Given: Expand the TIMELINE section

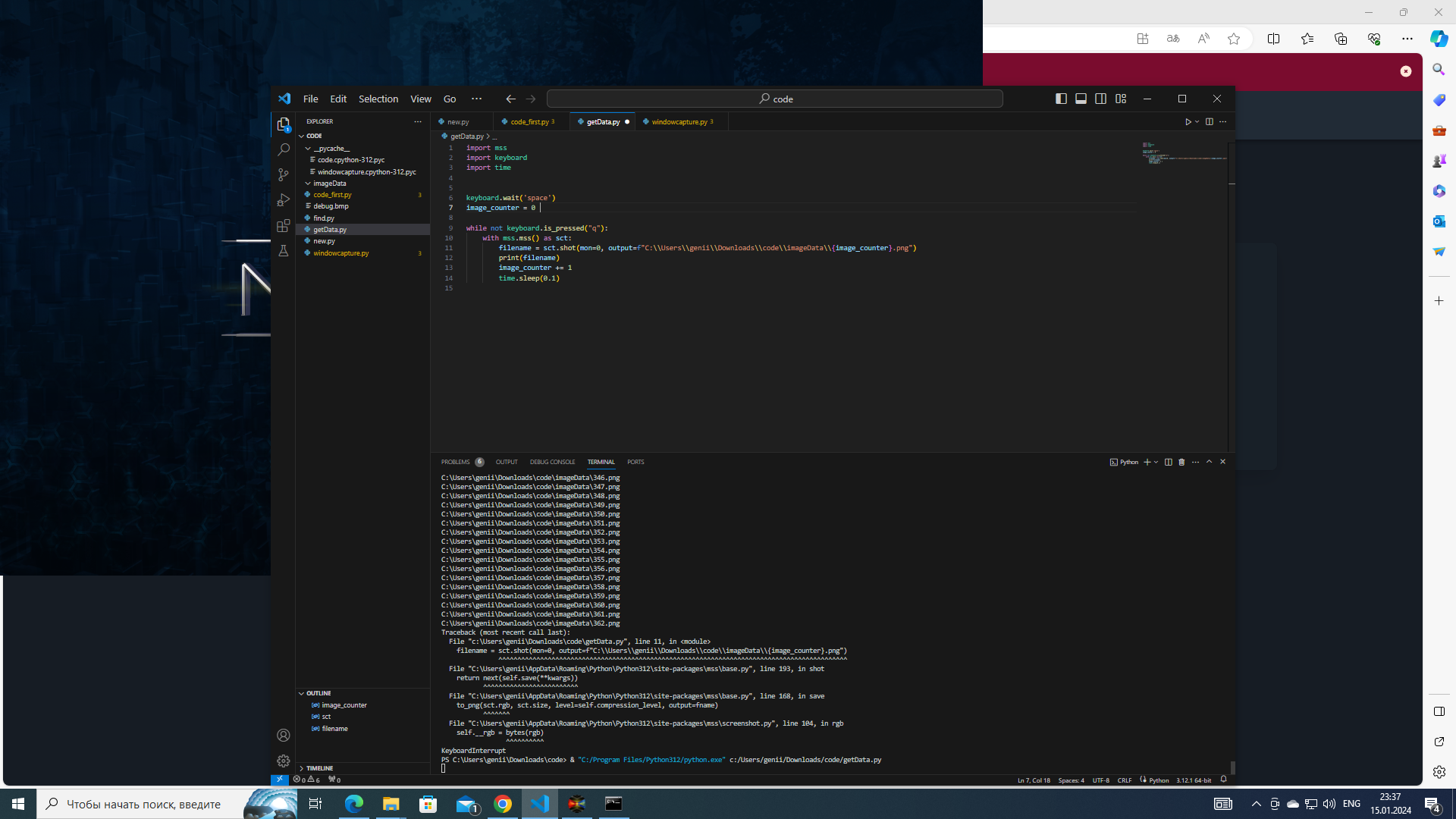Looking at the screenshot, I should tap(318, 768).
